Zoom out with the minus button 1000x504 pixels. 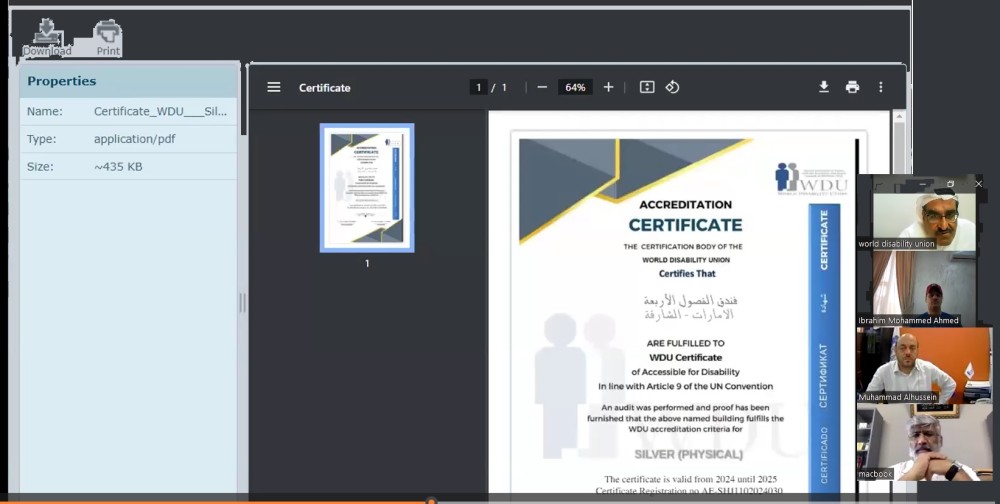pos(542,87)
